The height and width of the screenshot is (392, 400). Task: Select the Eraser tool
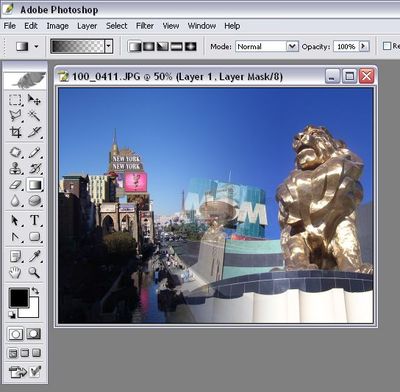pyautogui.click(x=15, y=185)
